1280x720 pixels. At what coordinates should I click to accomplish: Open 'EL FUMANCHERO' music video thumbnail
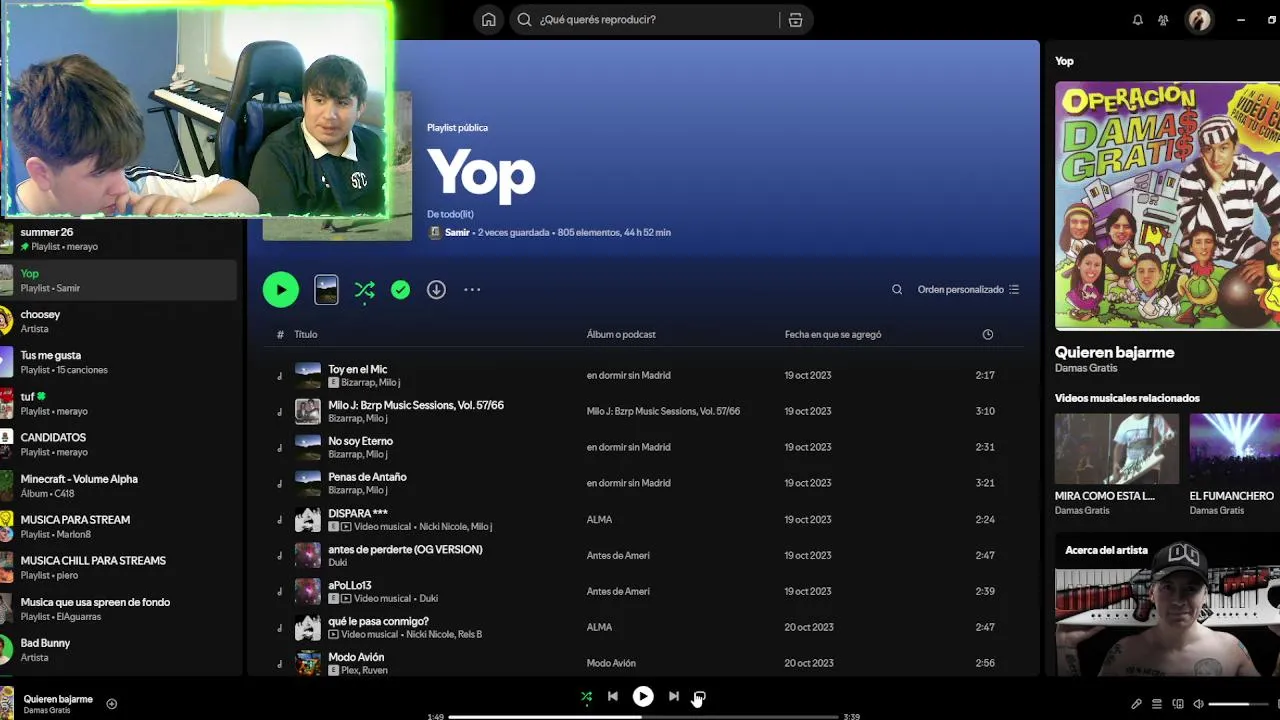(1234, 449)
